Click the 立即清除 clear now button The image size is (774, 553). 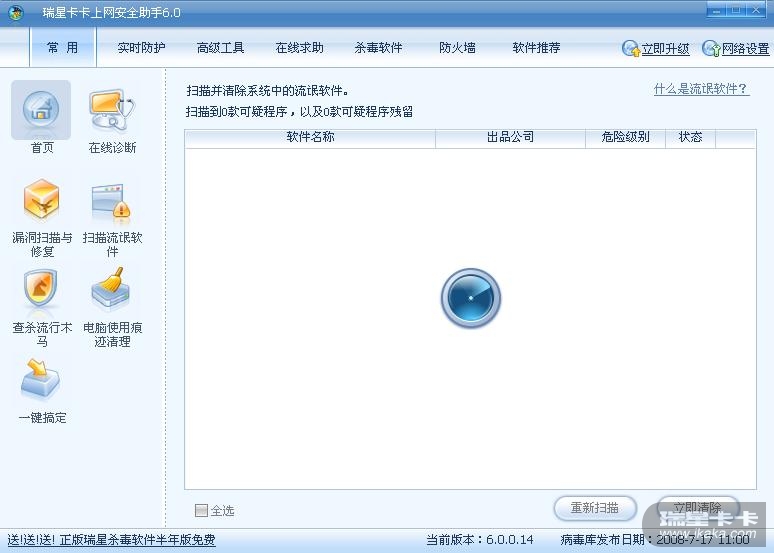click(697, 508)
